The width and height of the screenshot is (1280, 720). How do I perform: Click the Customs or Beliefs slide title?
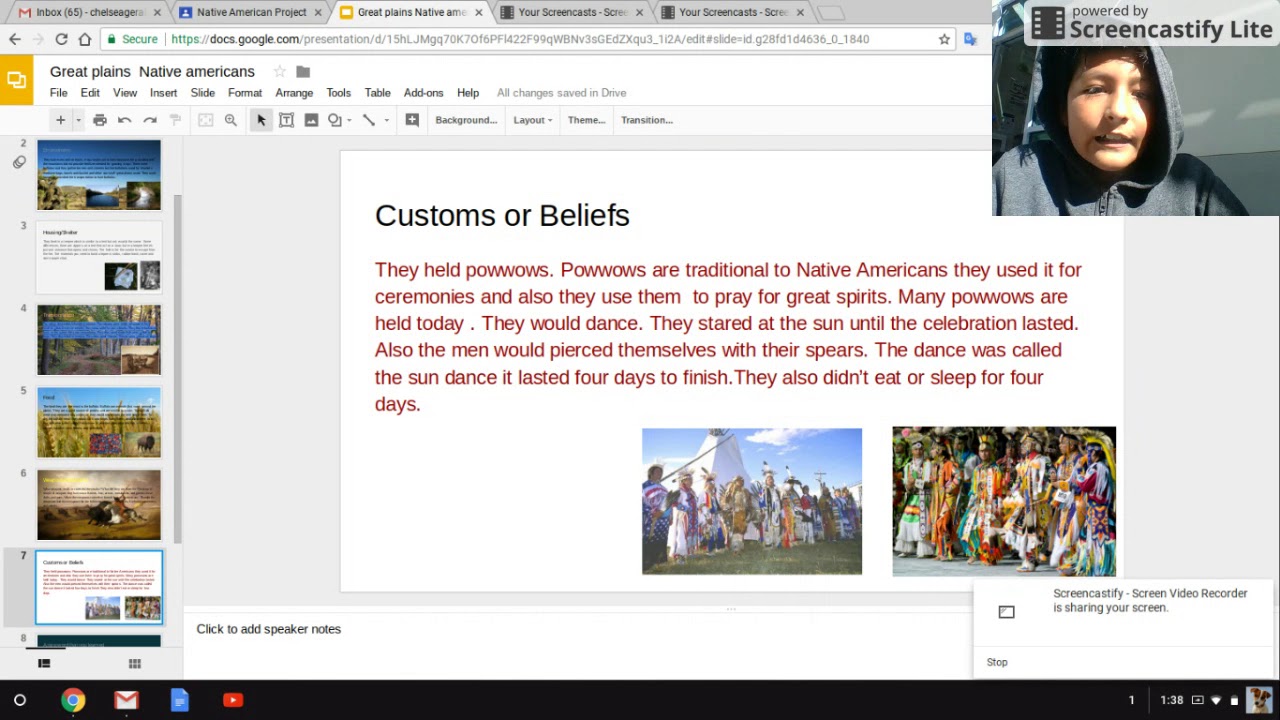502,216
